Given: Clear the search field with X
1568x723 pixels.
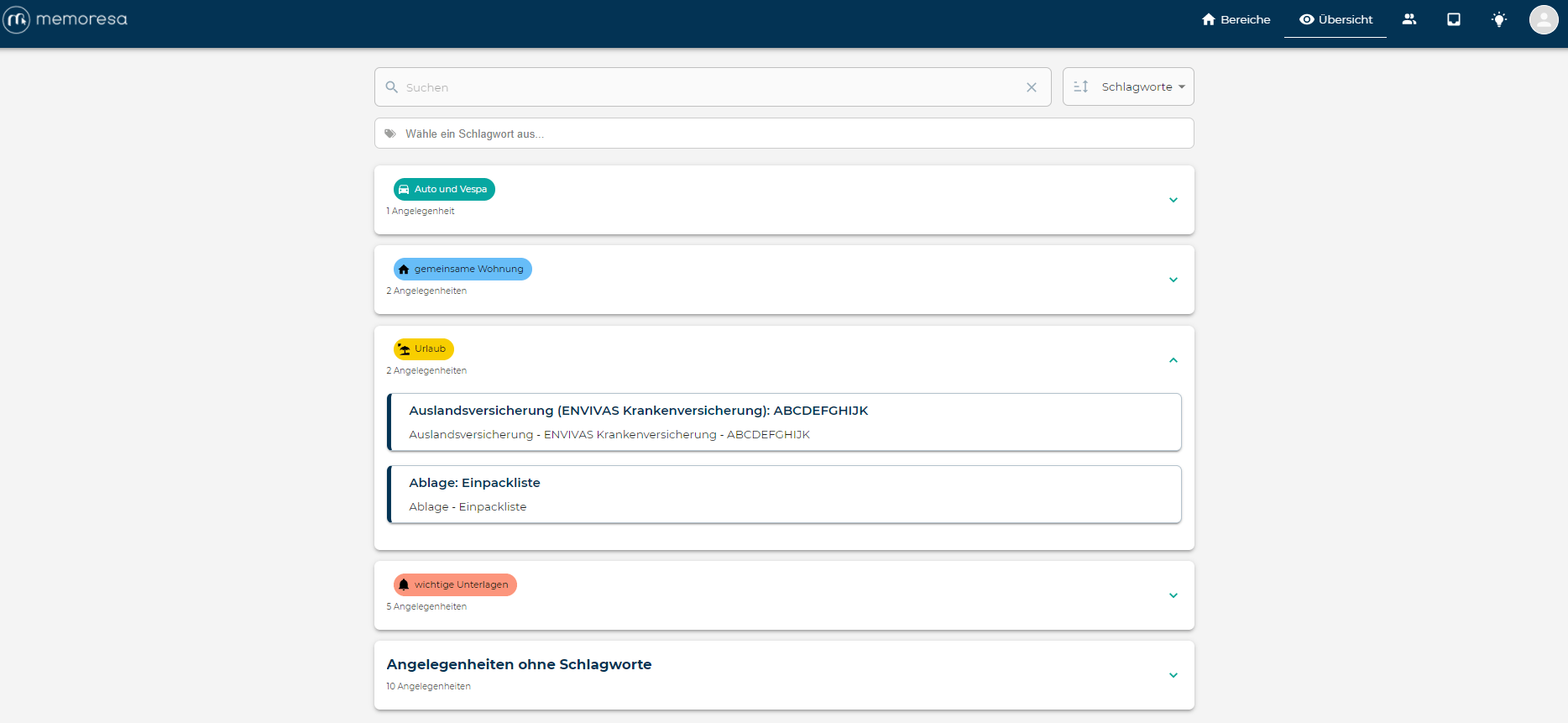Looking at the screenshot, I should (1032, 87).
